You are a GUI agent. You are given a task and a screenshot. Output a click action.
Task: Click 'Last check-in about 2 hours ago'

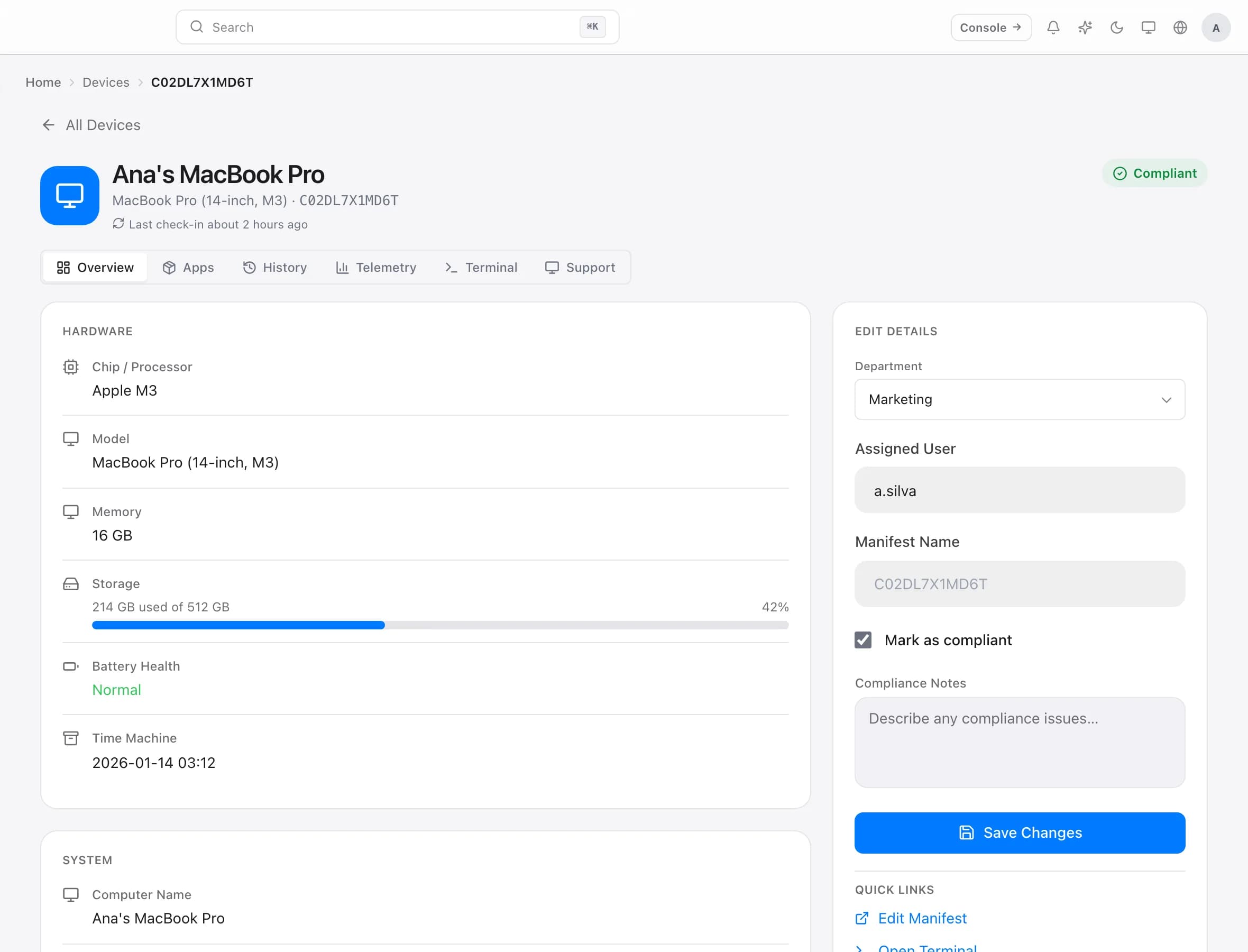[x=218, y=224]
